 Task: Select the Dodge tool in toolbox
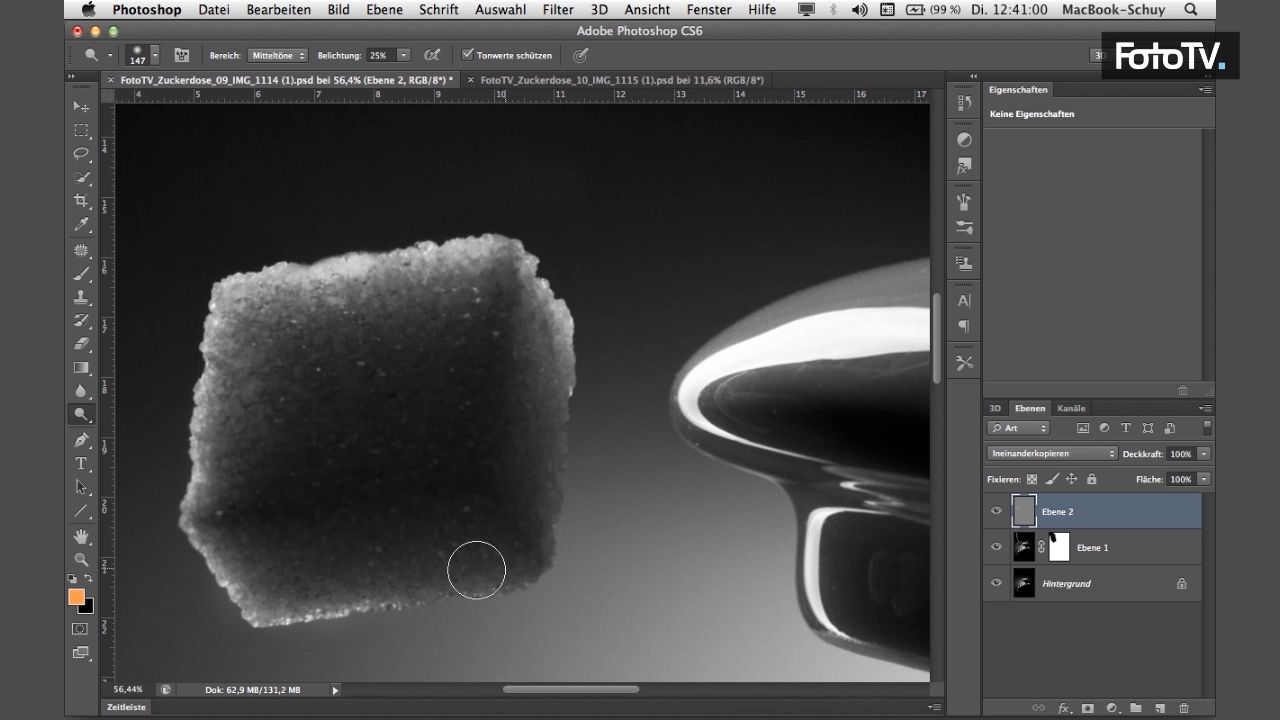click(81, 414)
